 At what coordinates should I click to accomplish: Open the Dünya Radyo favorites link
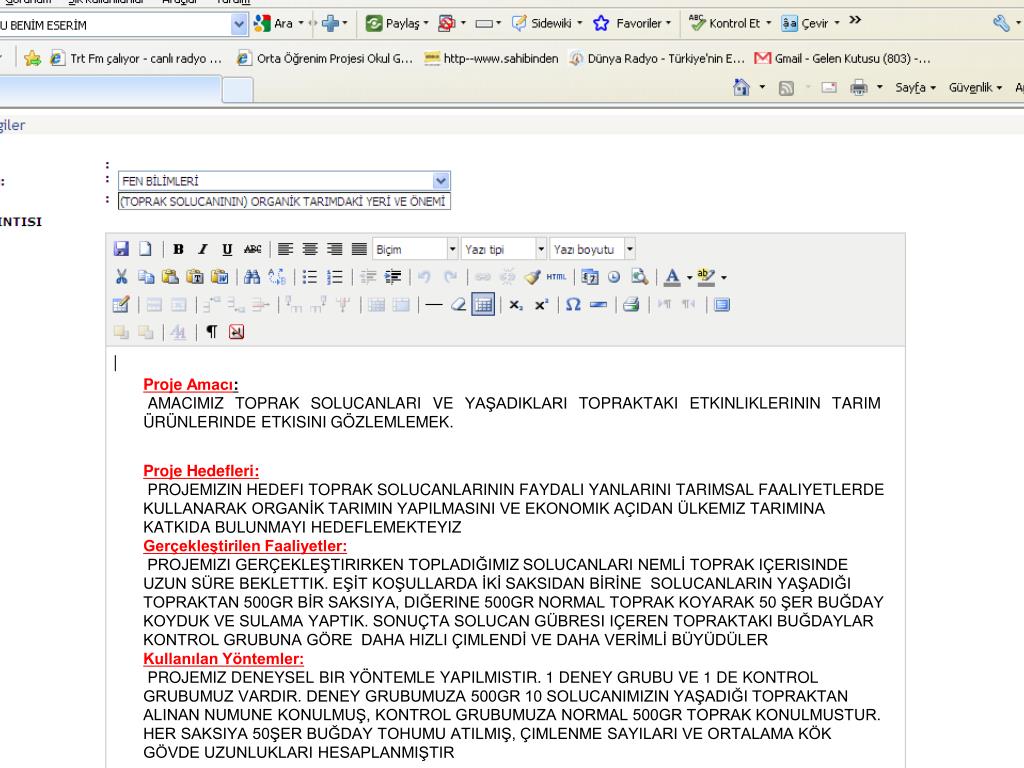657,59
